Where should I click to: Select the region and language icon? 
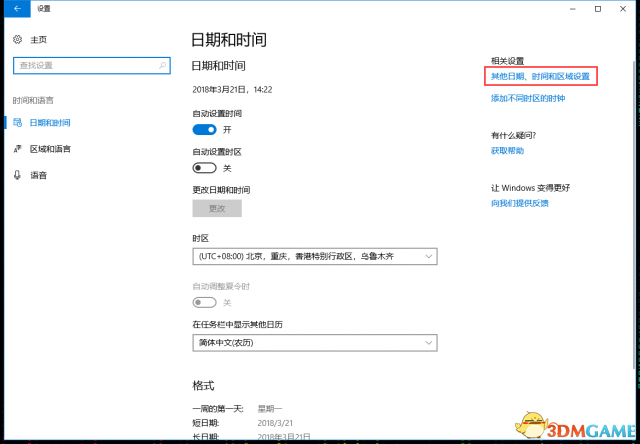[x=18, y=149]
